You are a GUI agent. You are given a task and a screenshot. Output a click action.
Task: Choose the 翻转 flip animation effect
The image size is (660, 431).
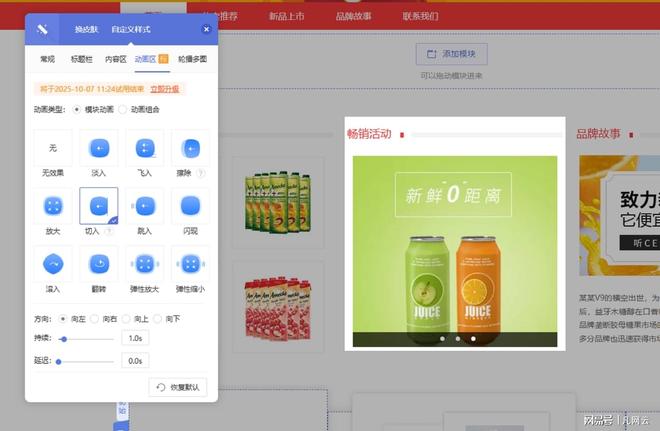(x=99, y=265)
